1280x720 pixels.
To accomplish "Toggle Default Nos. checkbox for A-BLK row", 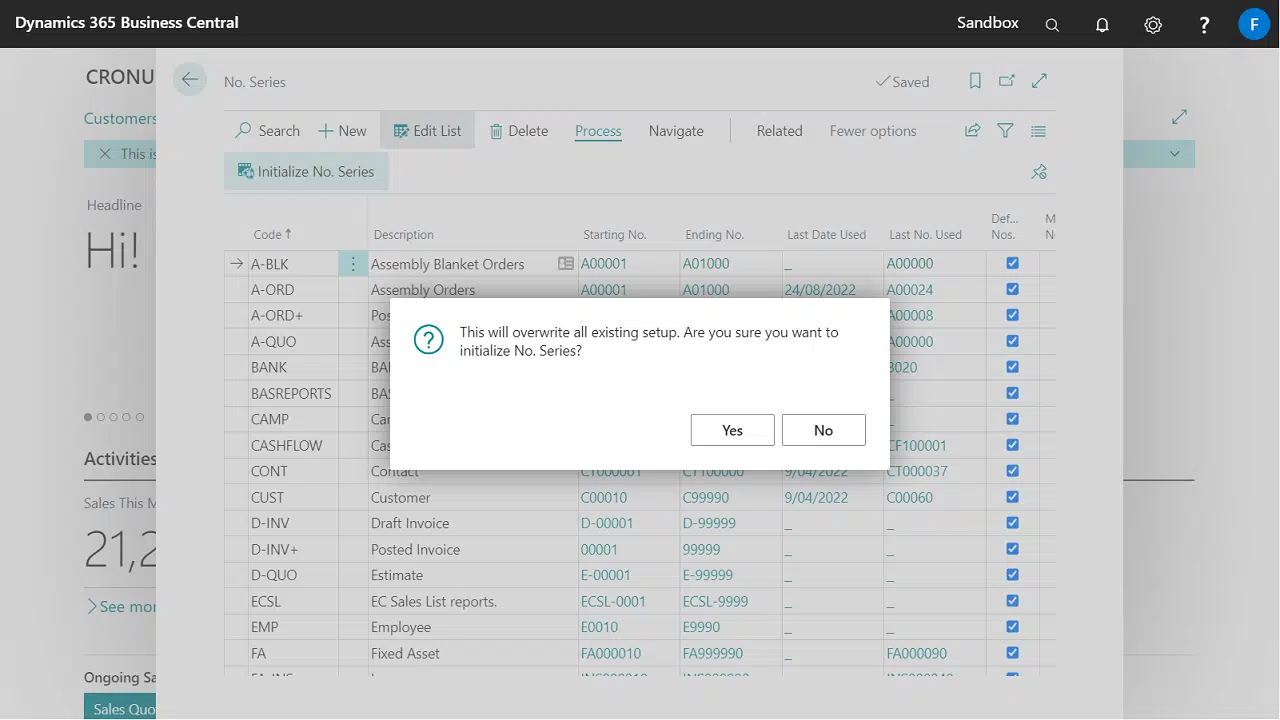I will [1012, 264].
